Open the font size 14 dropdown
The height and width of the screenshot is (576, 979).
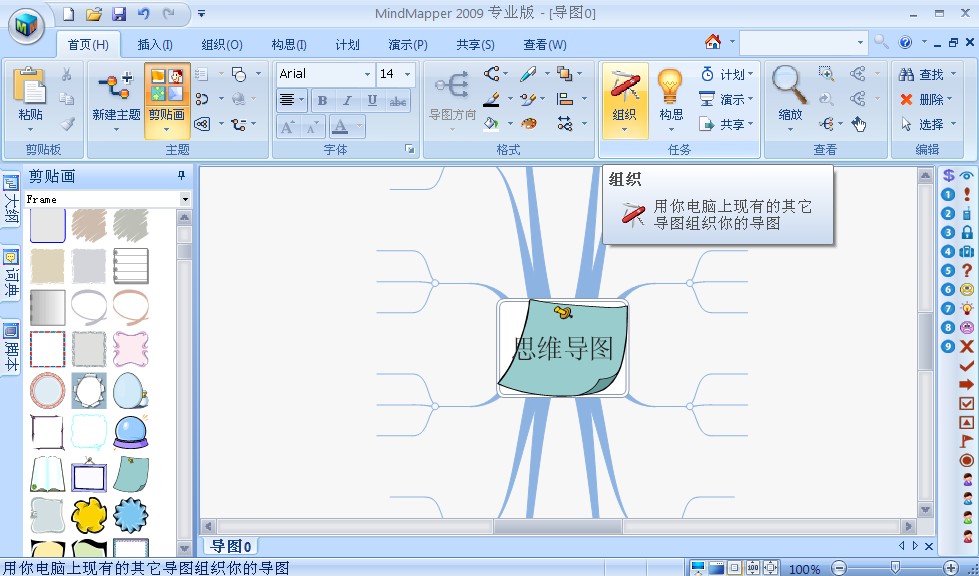point(408,74)
